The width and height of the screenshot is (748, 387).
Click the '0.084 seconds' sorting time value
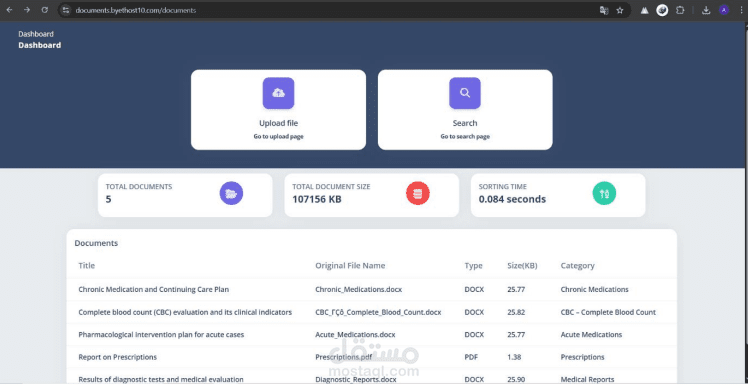point(512,199)
